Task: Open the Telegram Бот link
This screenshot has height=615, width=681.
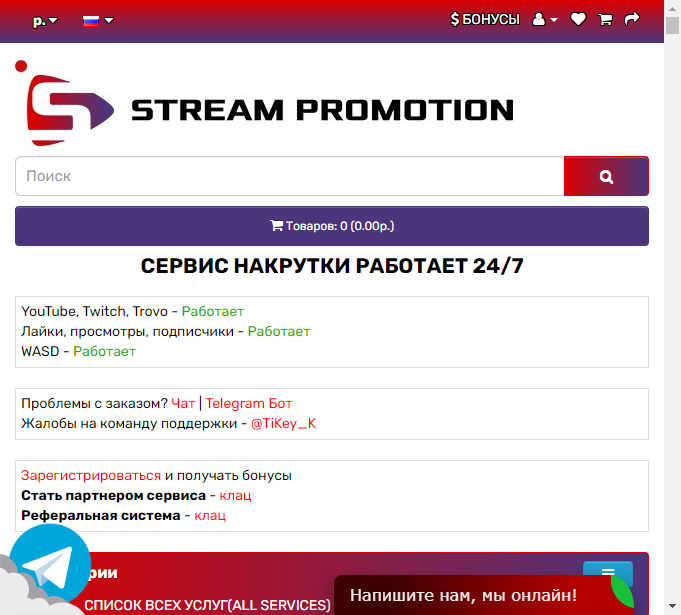Action: pos(249,403)
